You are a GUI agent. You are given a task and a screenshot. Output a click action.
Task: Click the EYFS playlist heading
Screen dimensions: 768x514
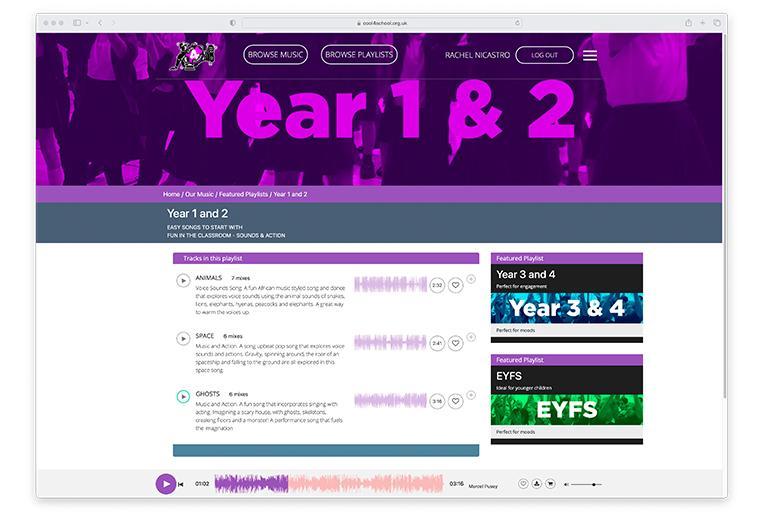click(509, 376)
